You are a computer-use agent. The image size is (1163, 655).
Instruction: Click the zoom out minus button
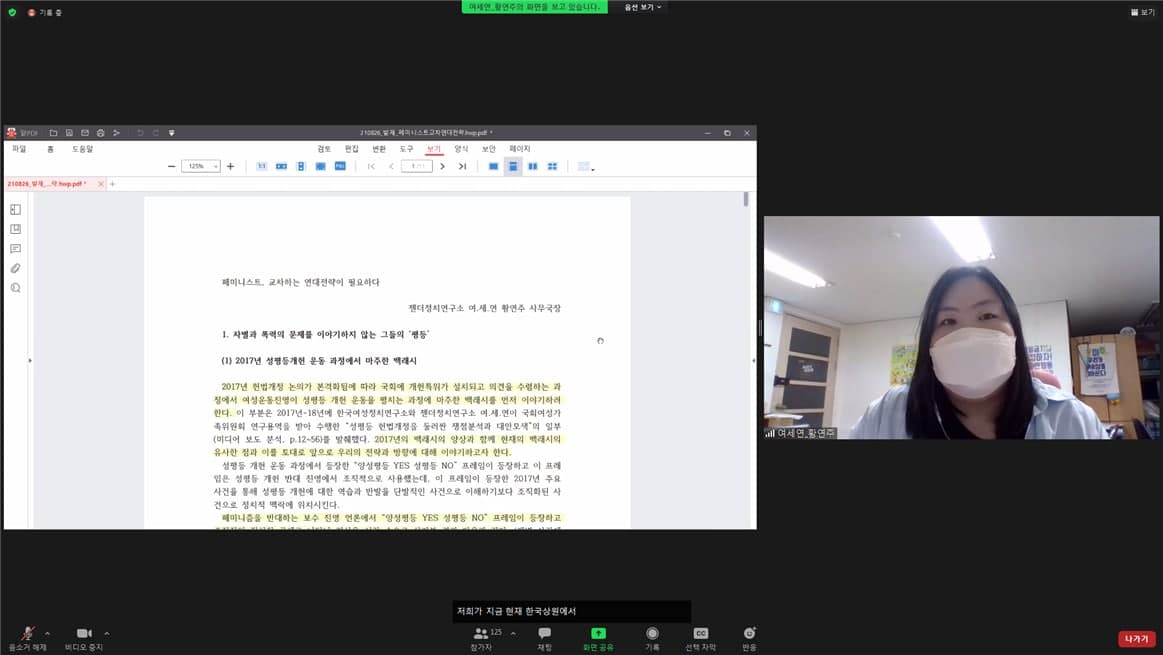point(171,166)
